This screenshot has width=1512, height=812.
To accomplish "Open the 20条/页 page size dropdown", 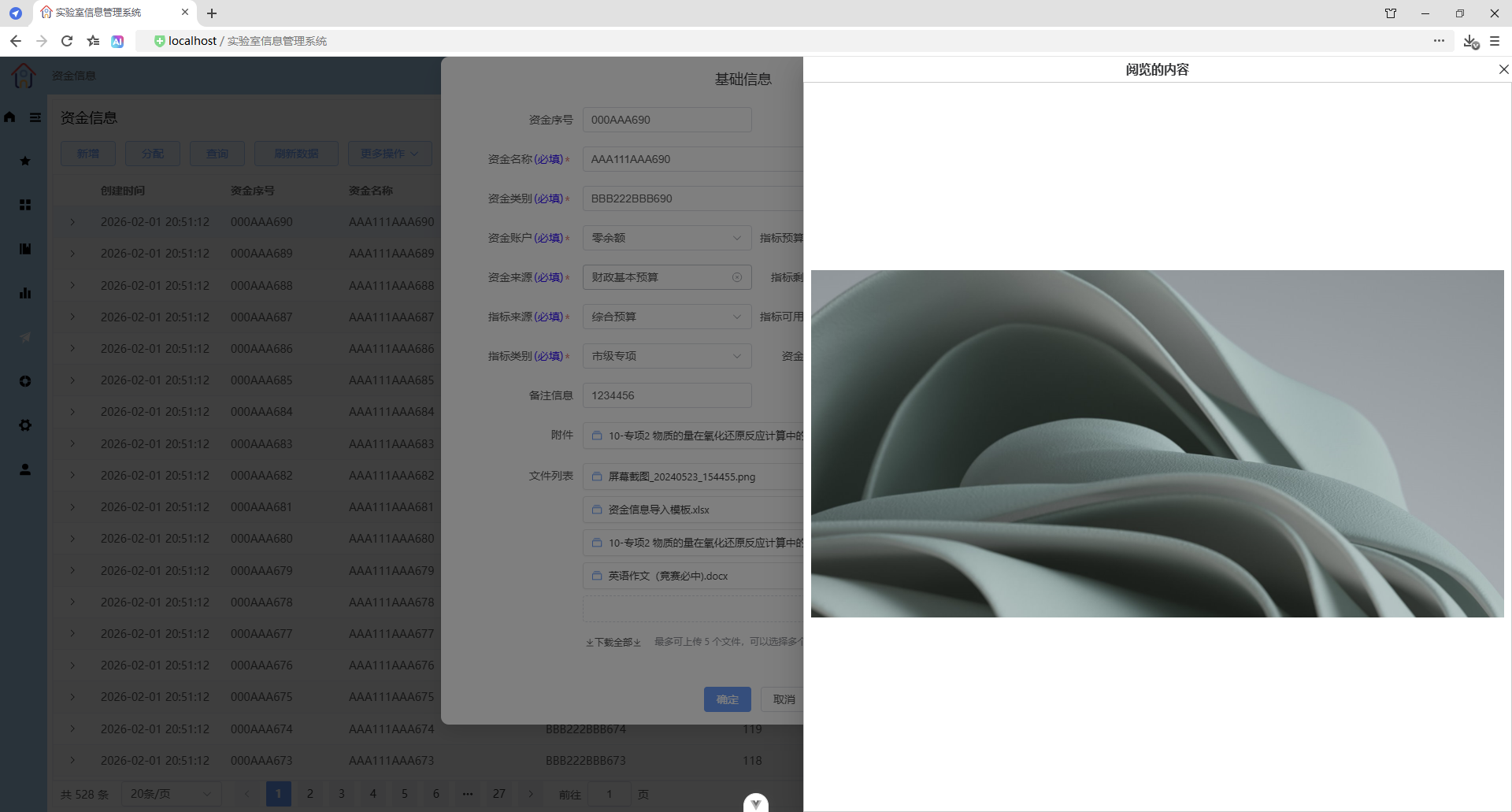I will click(x=171, y=794).
